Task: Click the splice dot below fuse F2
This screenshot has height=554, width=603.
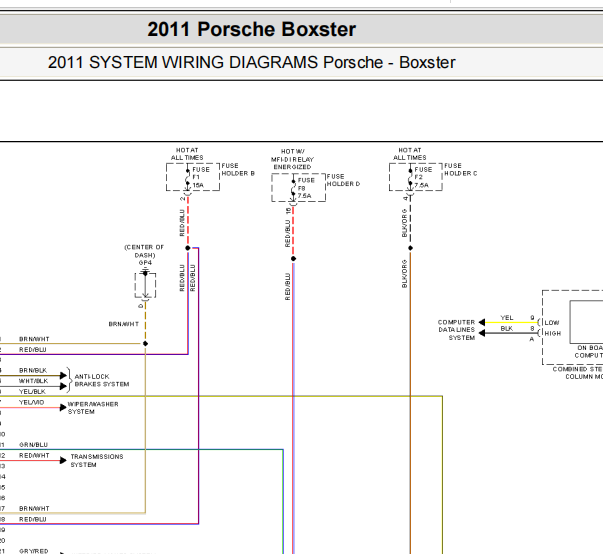Action: click(410, 248)
